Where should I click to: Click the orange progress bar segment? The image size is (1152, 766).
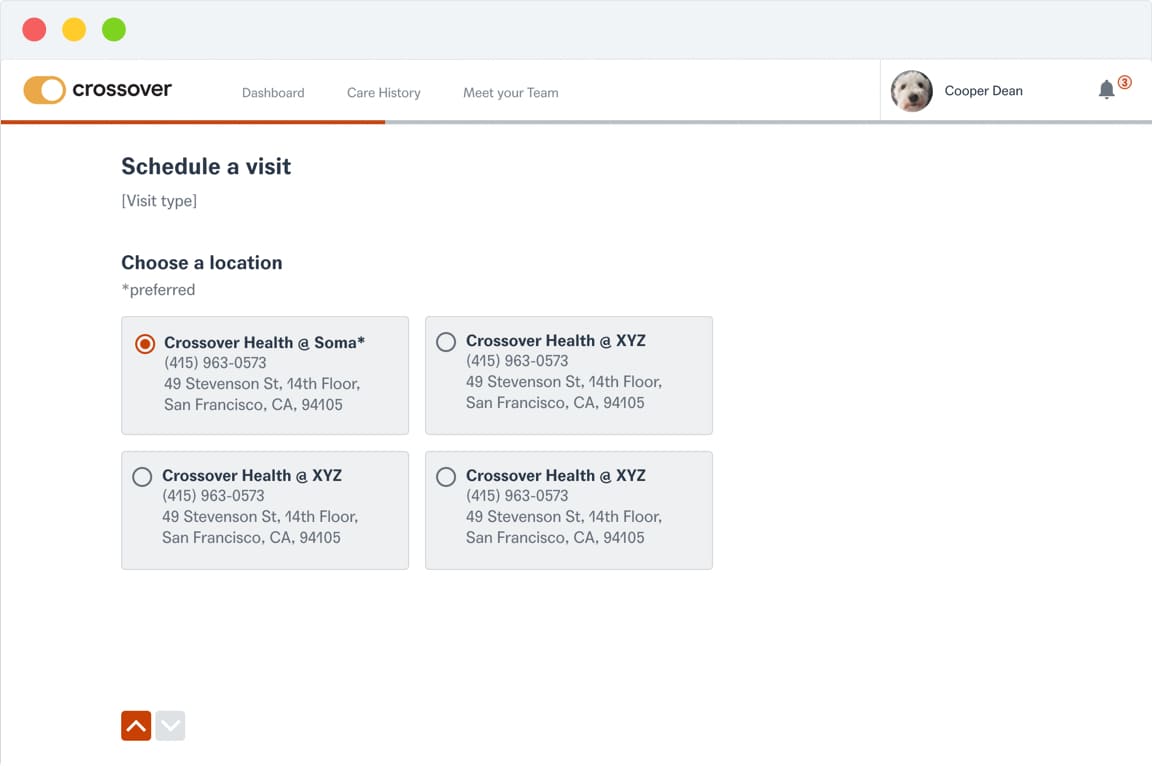[192, 122]
